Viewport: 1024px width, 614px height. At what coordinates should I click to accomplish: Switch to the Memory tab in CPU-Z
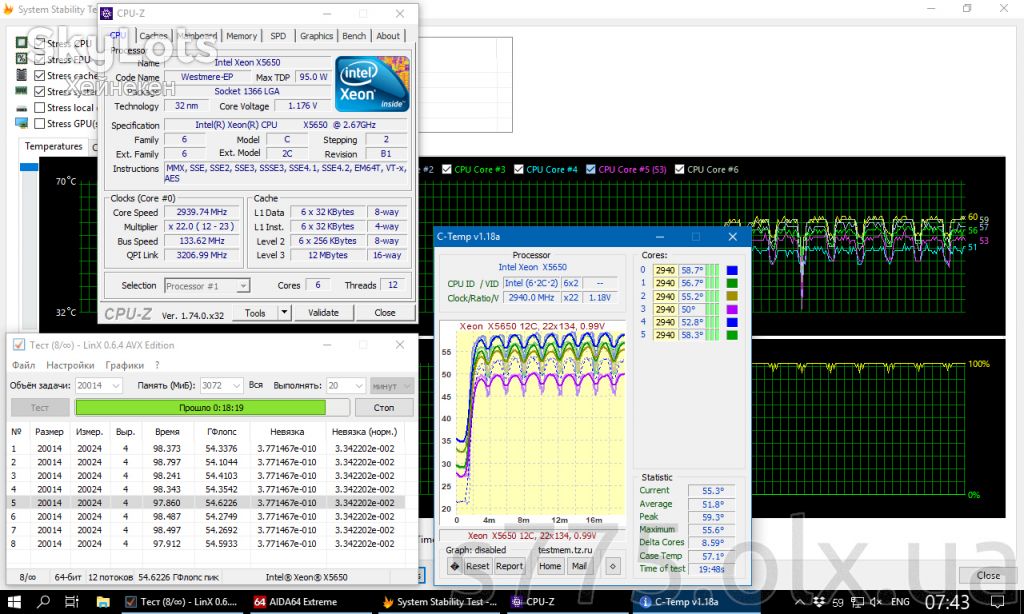pyautogui.click(x=242, y=36)
